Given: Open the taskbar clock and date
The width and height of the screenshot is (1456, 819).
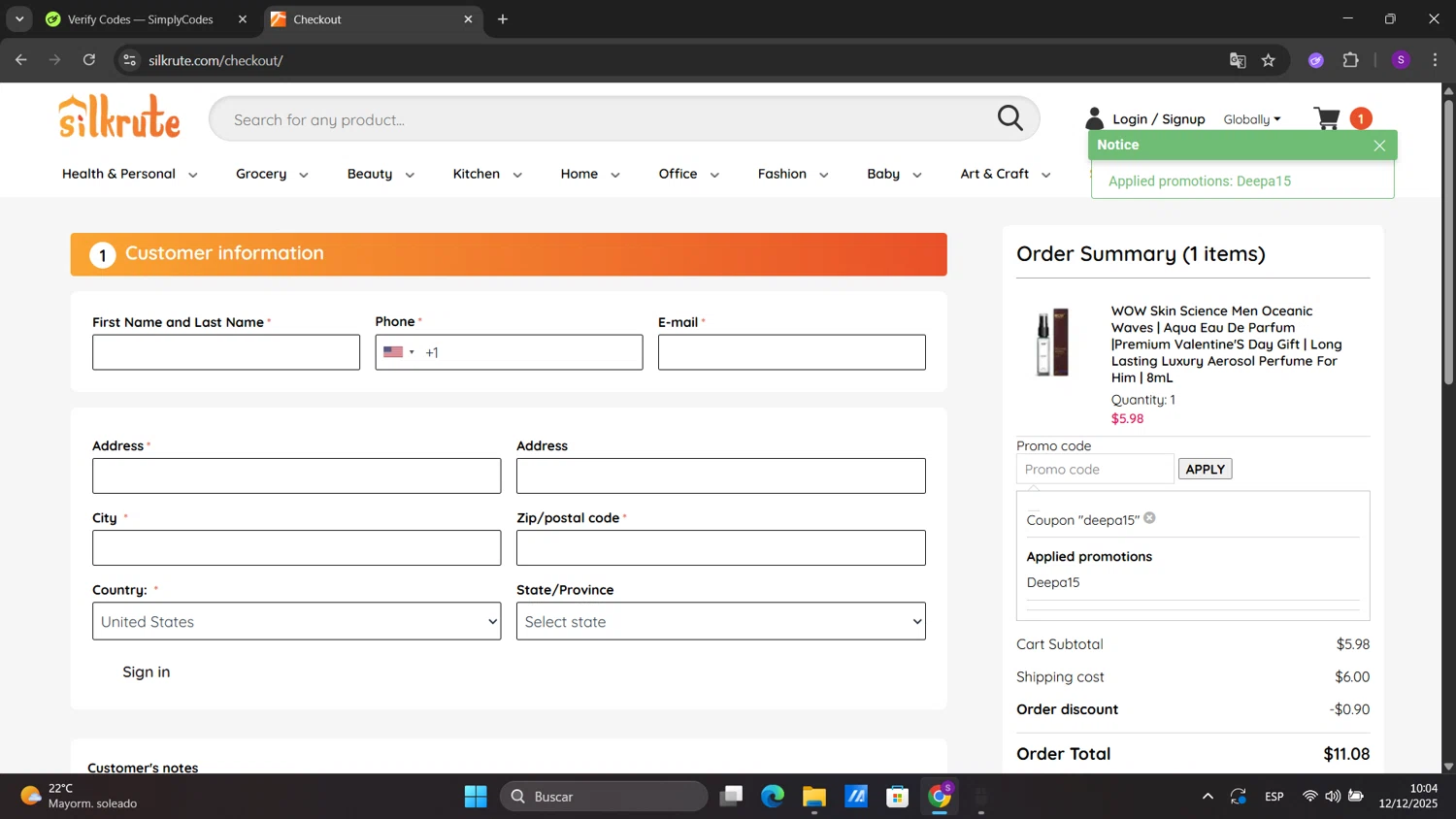Looking at the screenshot, I should point(1408,796).
